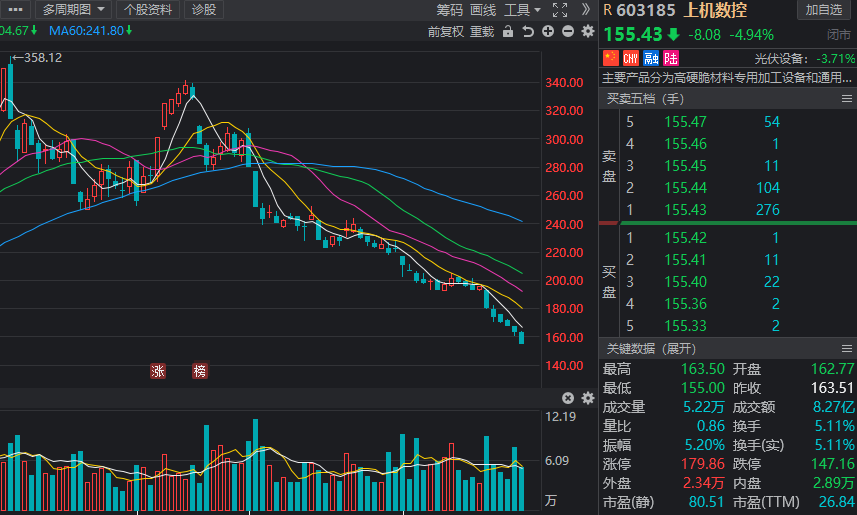Open chart settings gear icon
This screenshot has width=857, height=515.
tap(588, 31)
